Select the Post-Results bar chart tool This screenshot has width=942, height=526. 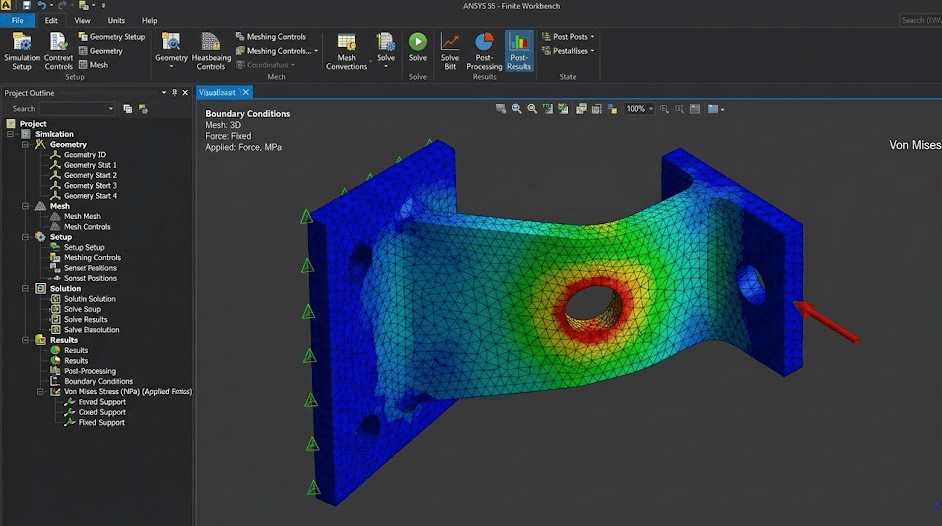(x=518, y=51)
